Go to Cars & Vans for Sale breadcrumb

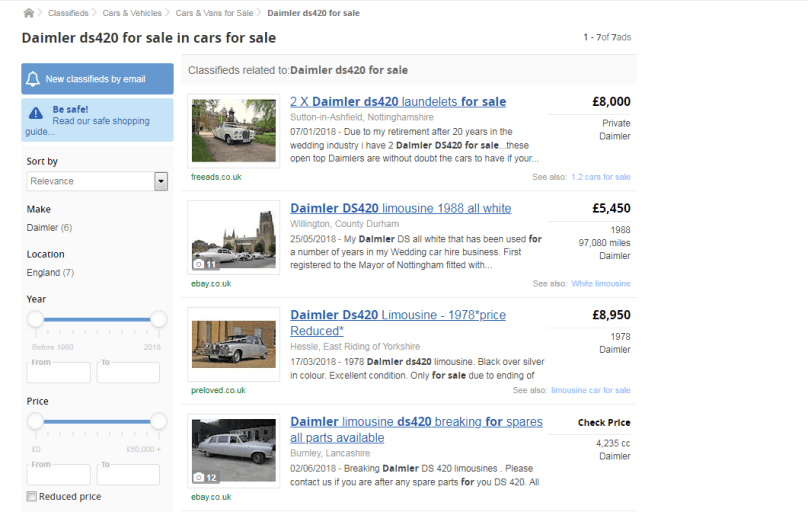click(x=214, y=13)
